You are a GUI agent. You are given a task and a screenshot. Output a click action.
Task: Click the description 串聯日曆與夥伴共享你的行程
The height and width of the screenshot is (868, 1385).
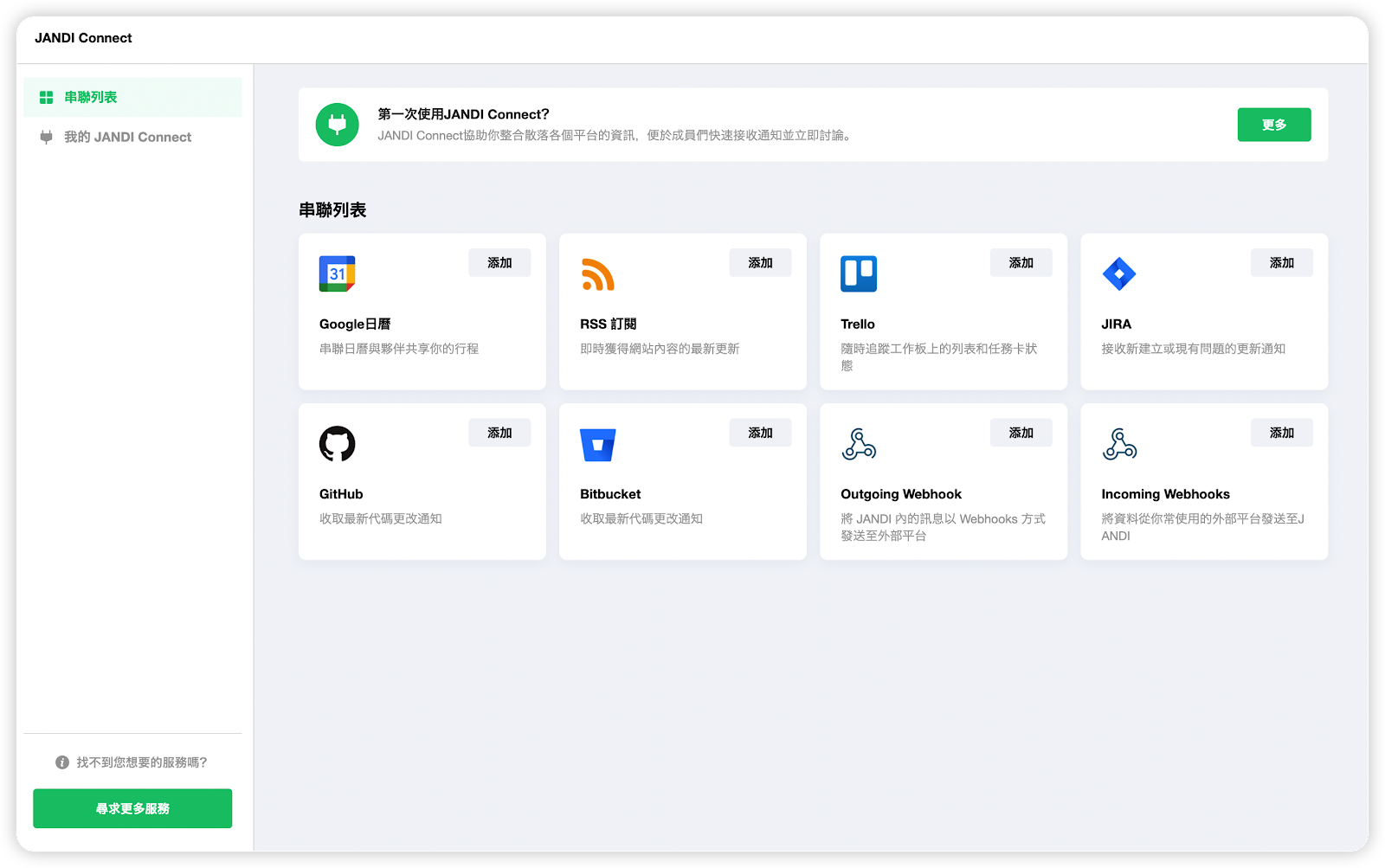click(x=399, y=349)
